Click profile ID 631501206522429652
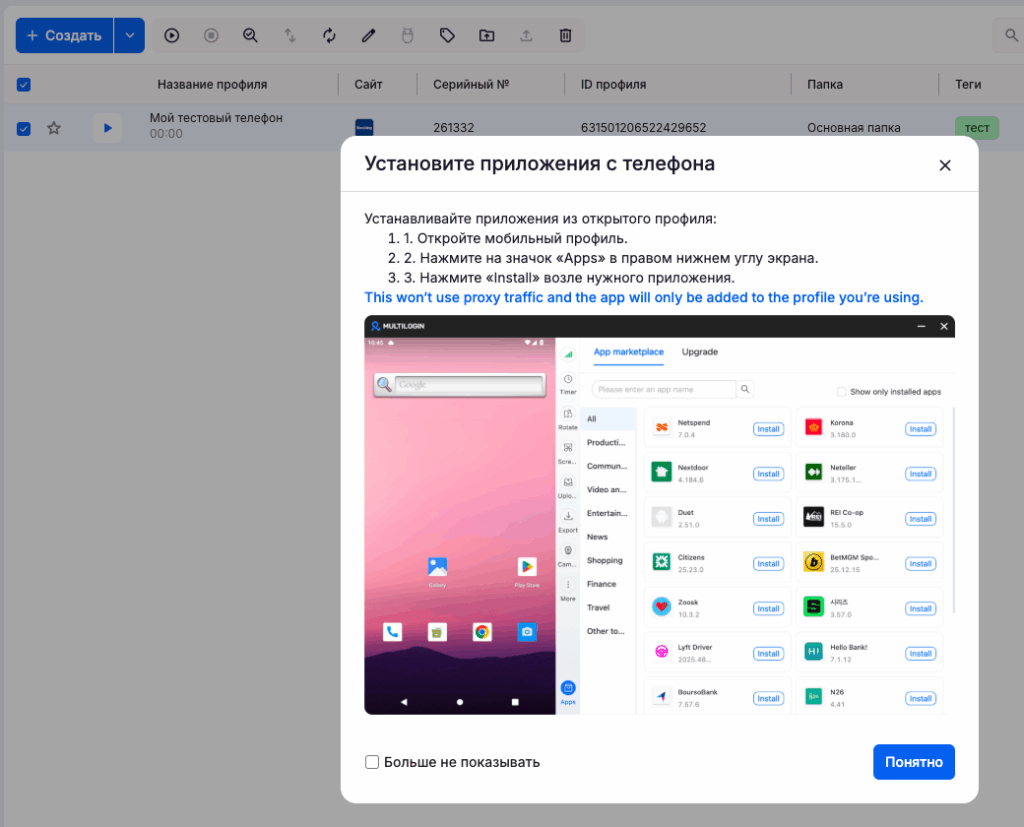This screenshot has width=1024, height=827. click(643, 127)
